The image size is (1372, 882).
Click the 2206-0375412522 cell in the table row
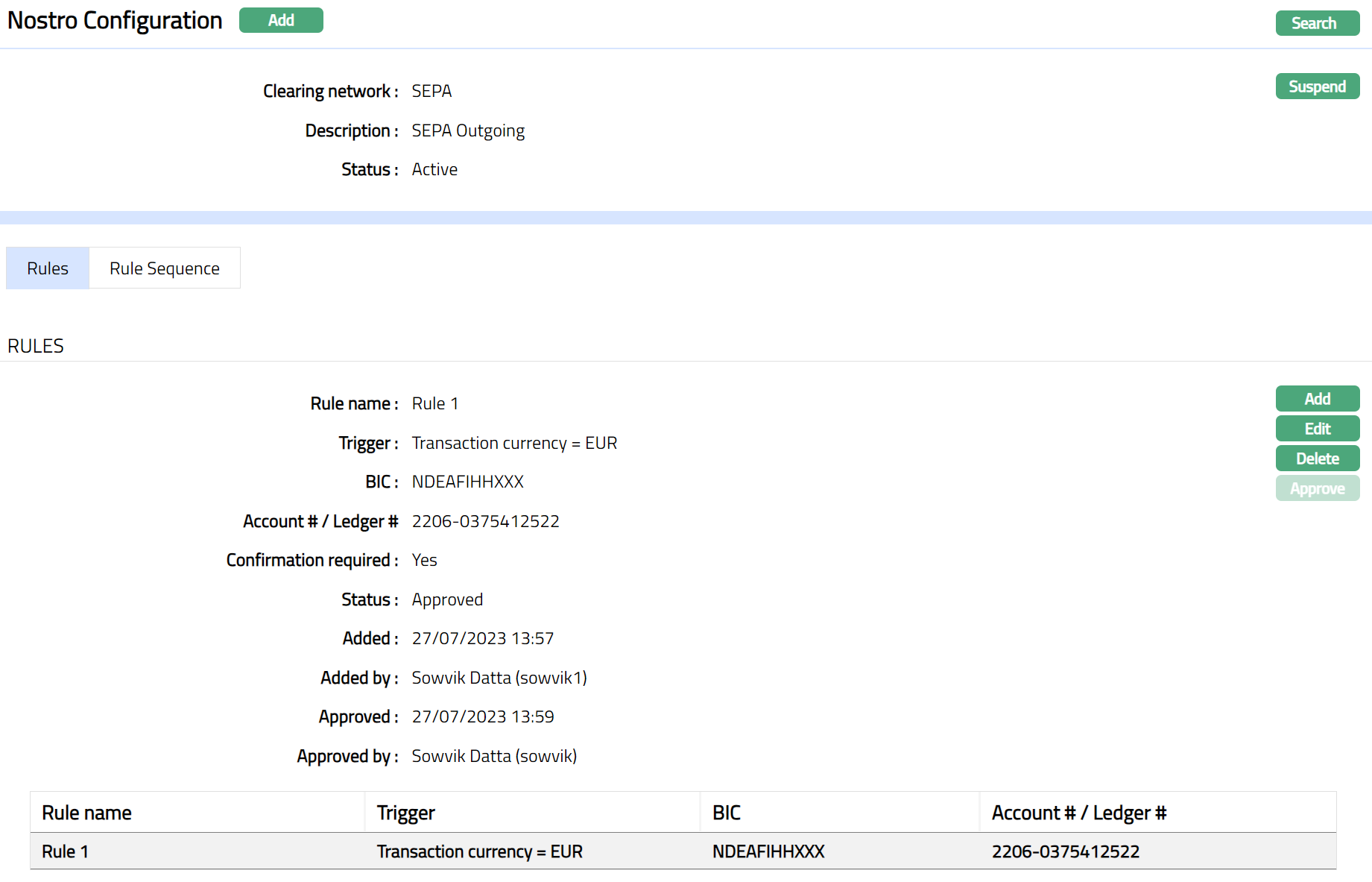pos(1065,851)
